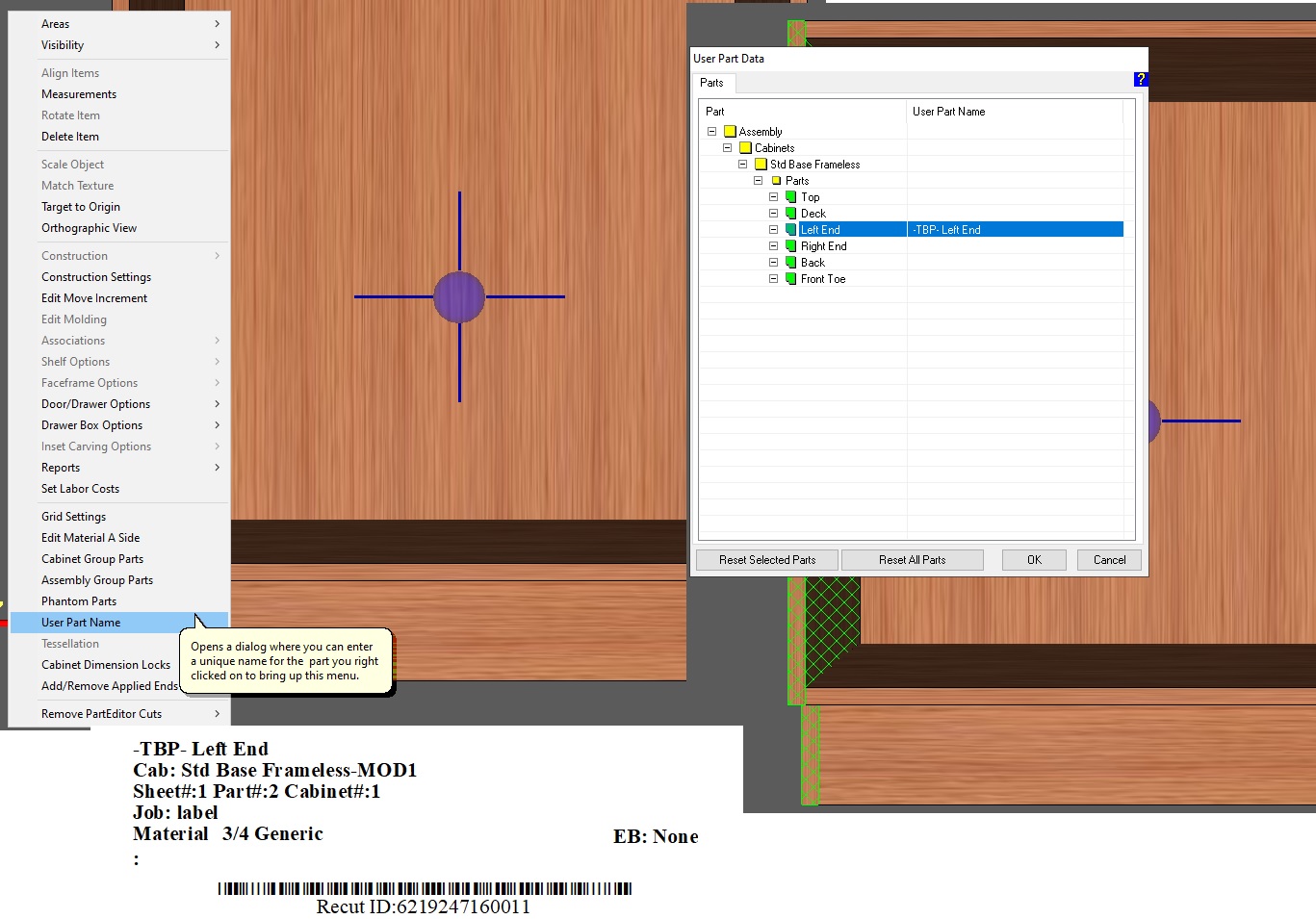The height and width of the screenshot is (919, 1316).
Task: Collapse the Assembly tree node
Action: [x=712, y=132]
